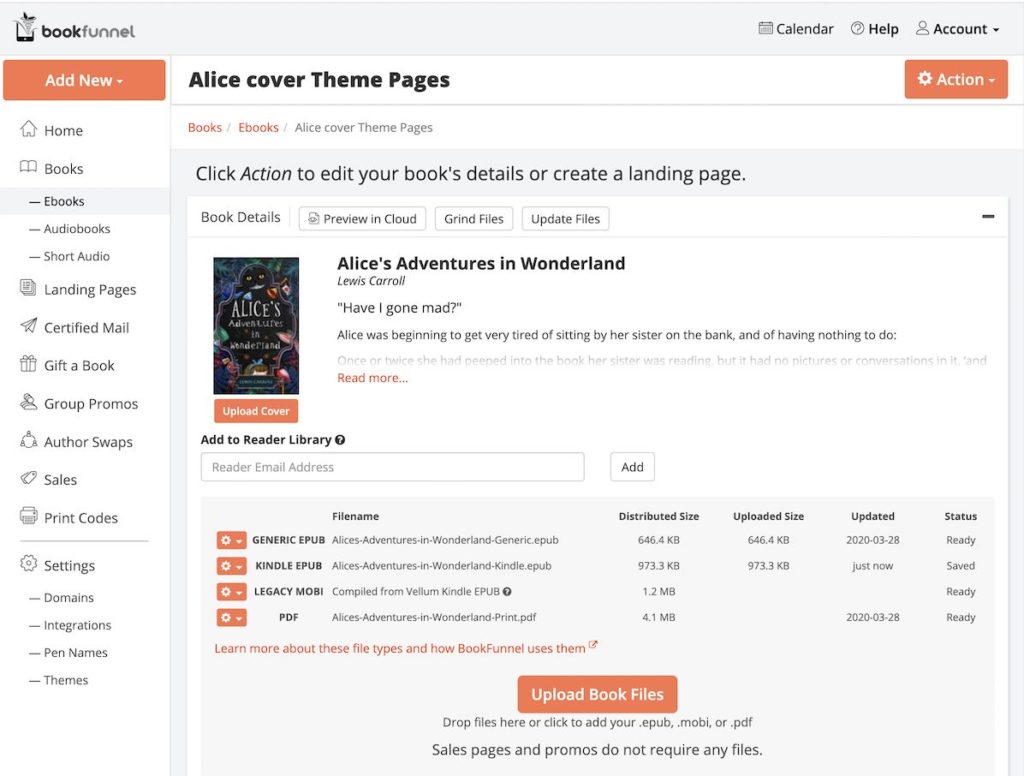Click Ebooks breadcrumb link
Image resolution: width=1024 pixels, height=776 pixels.
coord(258,127)
